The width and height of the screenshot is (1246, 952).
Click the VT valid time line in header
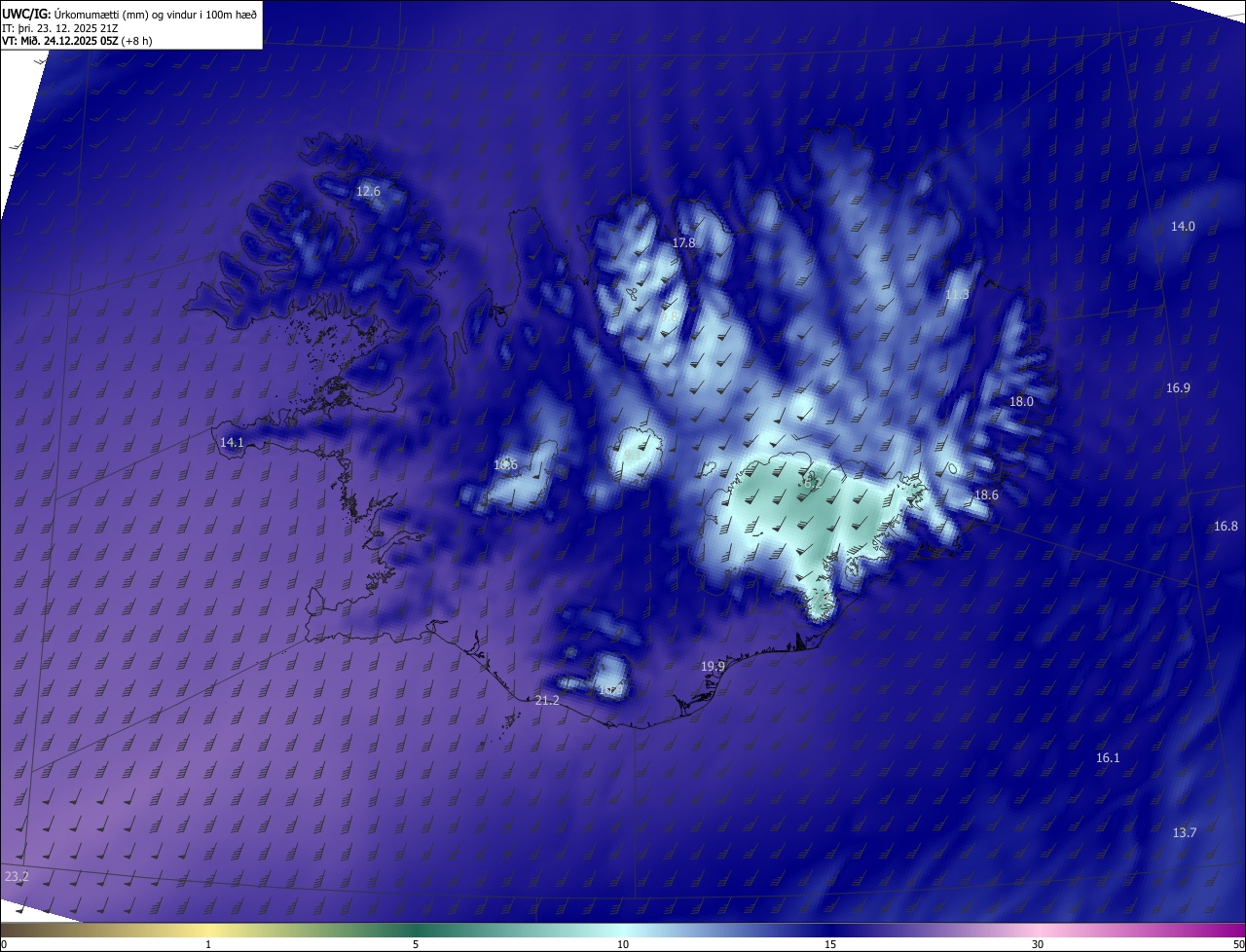(x=77, y=41)
